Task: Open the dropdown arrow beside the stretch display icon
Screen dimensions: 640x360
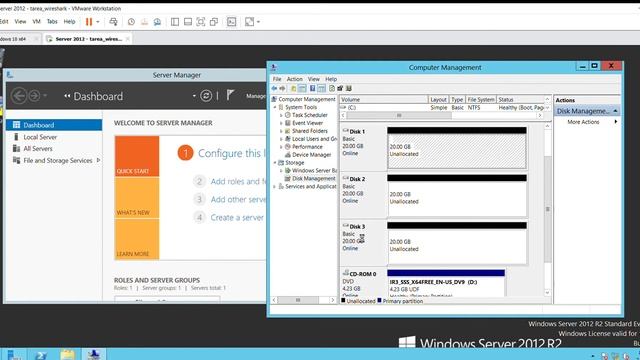Action: coord(258,22)
